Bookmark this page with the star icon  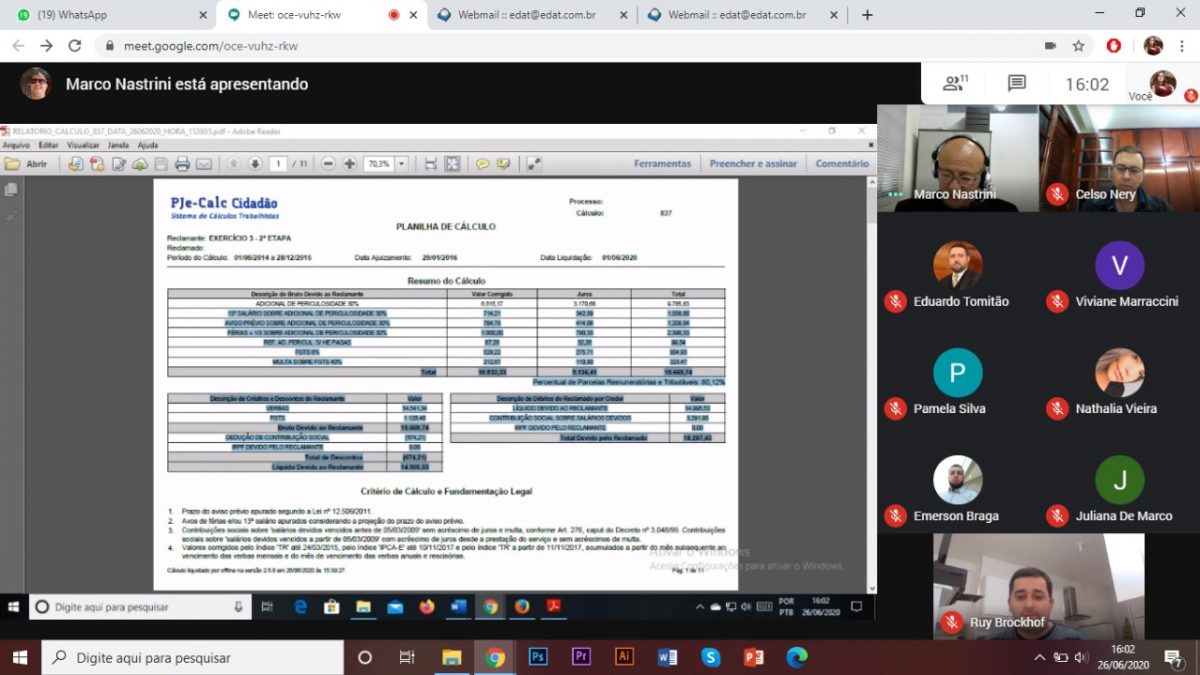1078,46
